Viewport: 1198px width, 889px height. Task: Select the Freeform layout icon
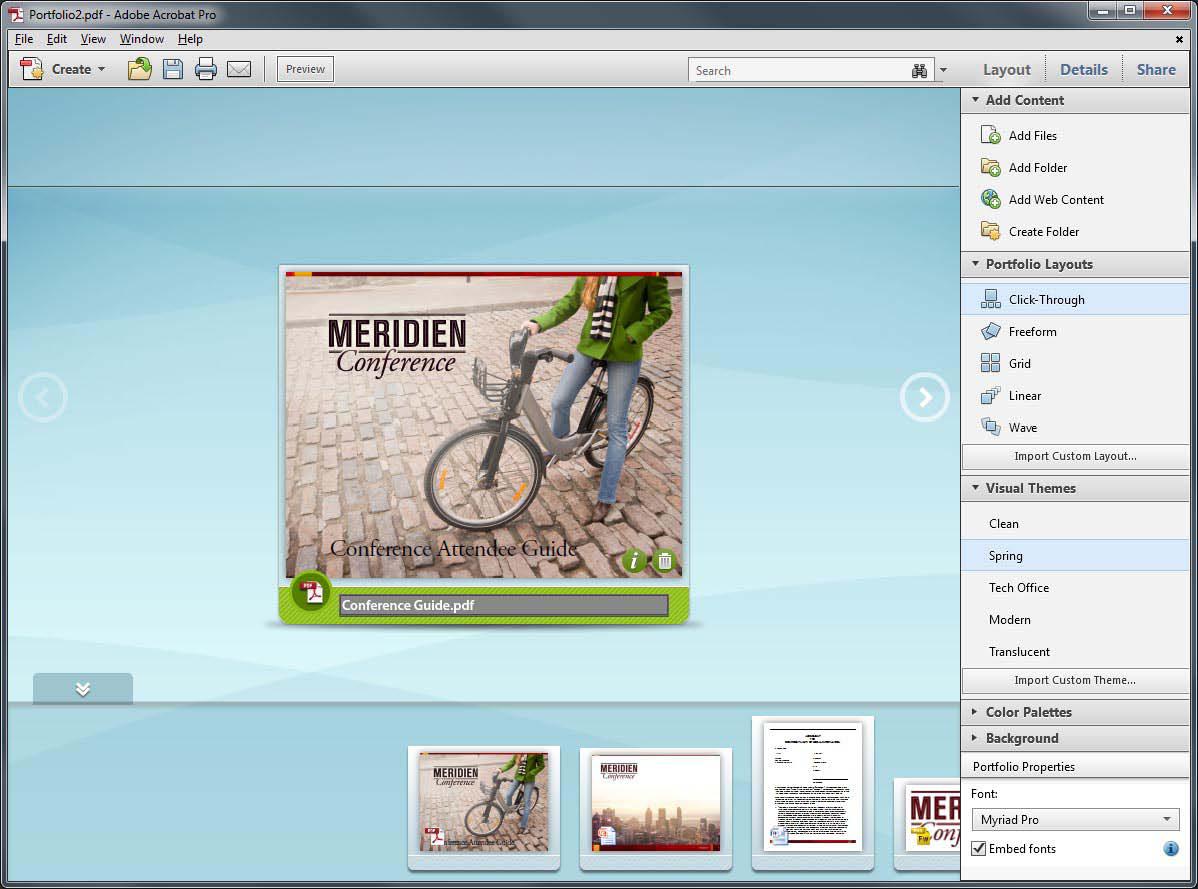pos(991,331)
